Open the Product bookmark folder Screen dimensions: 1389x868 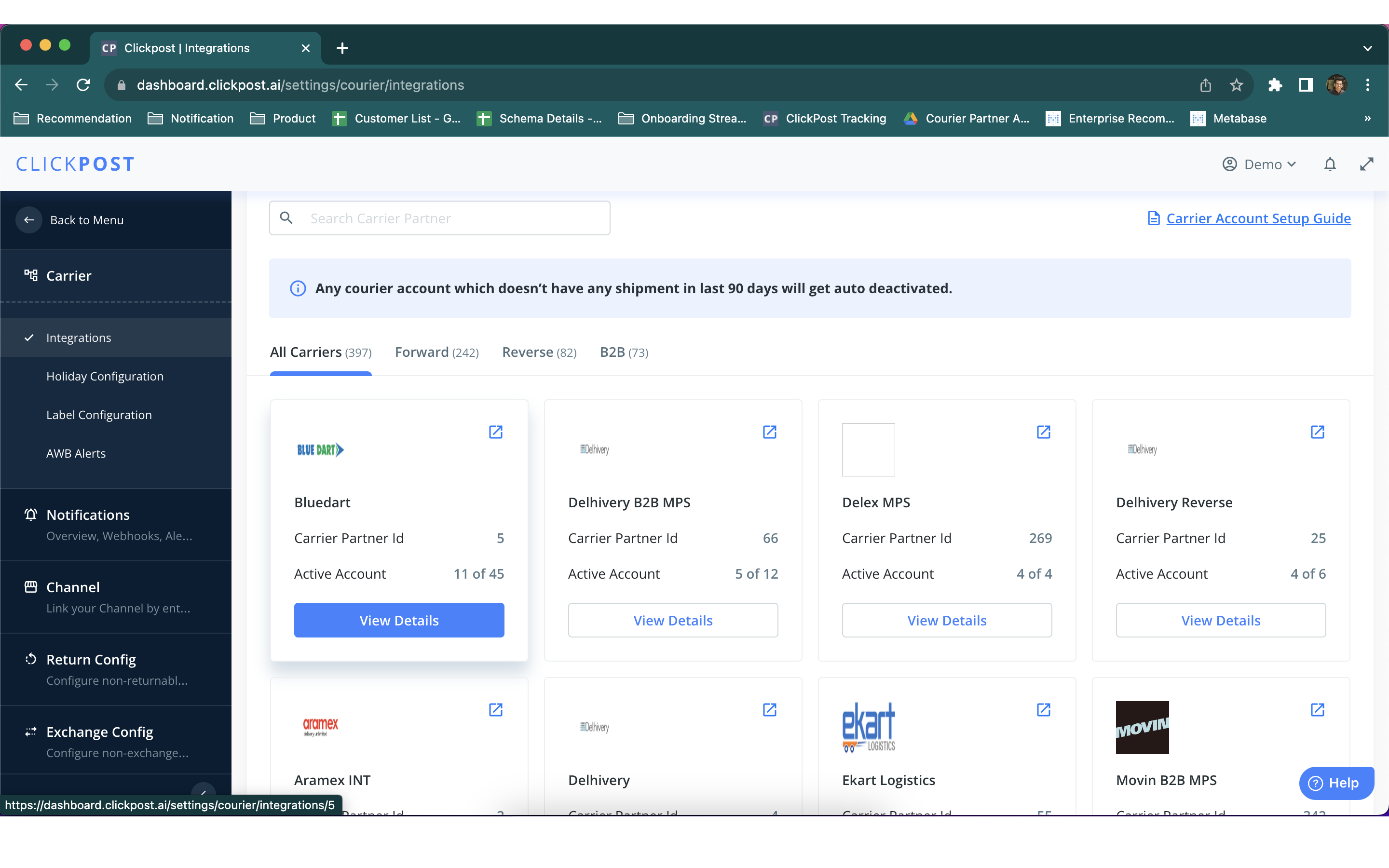tap(283, 118)
